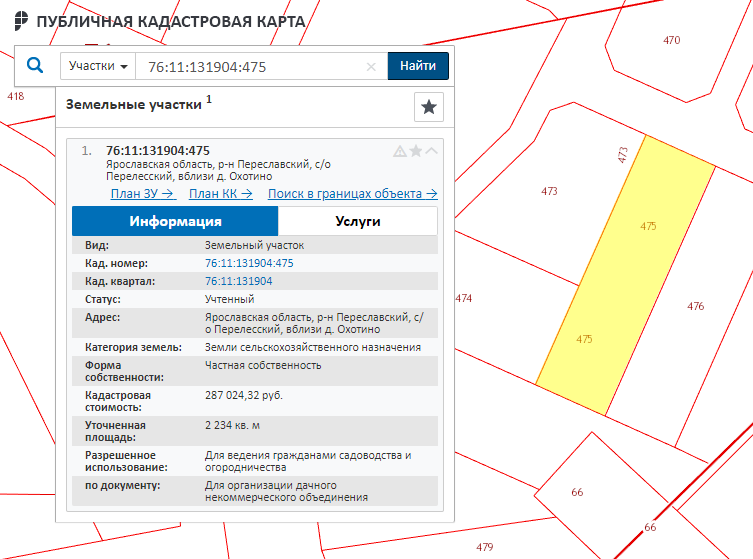The width and height of the screenshot is (753, 559).
Task: Click the magnifier search icon
Action: pyautogui.click(x=35, y=65)
